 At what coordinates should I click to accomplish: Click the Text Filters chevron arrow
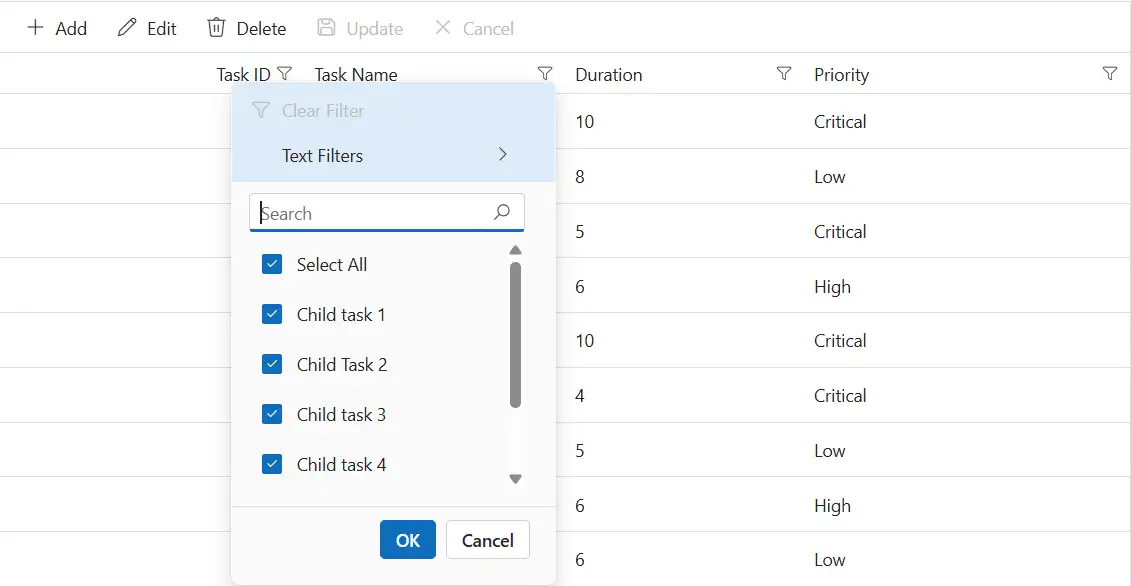503,154
